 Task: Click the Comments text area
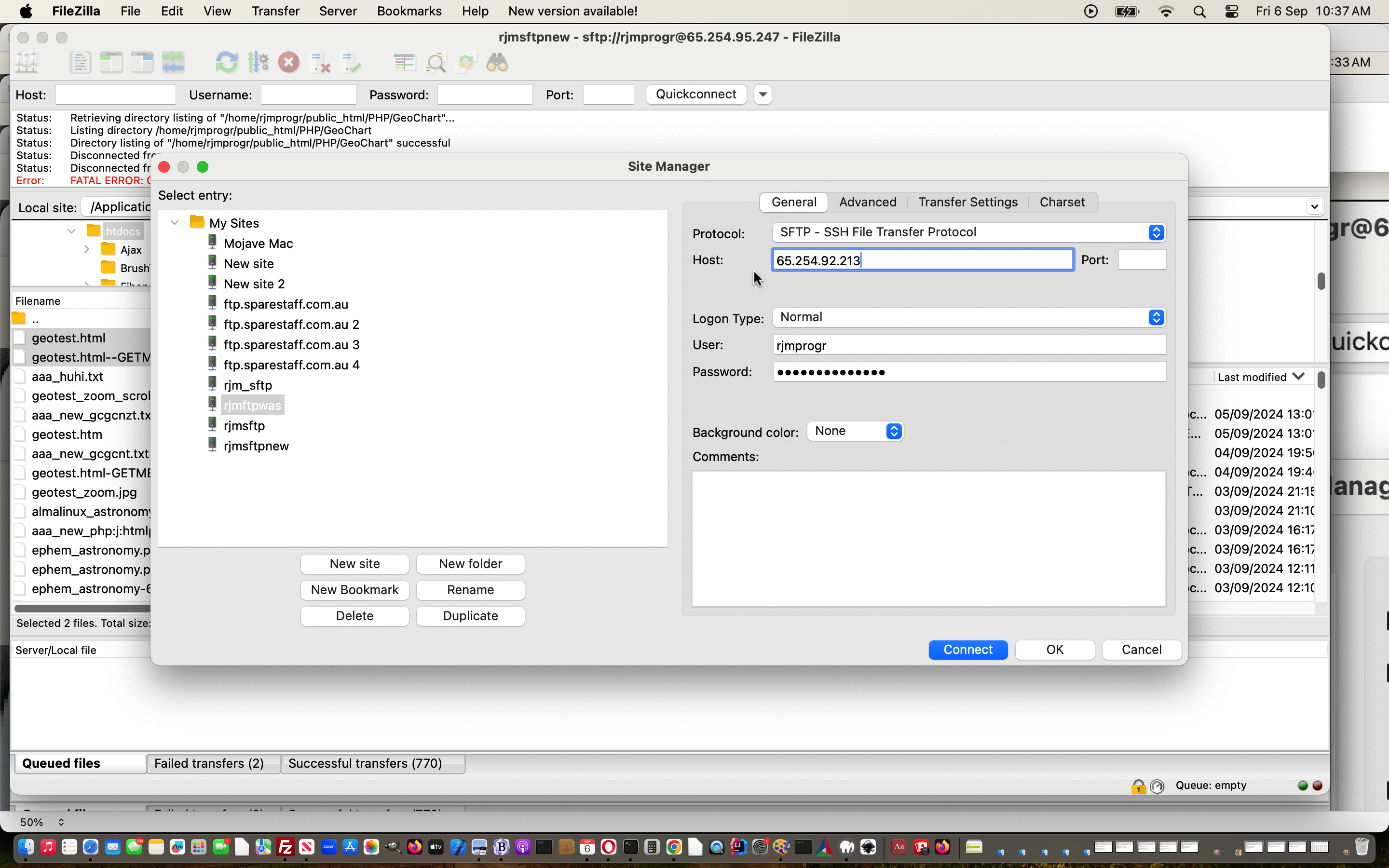928,539
